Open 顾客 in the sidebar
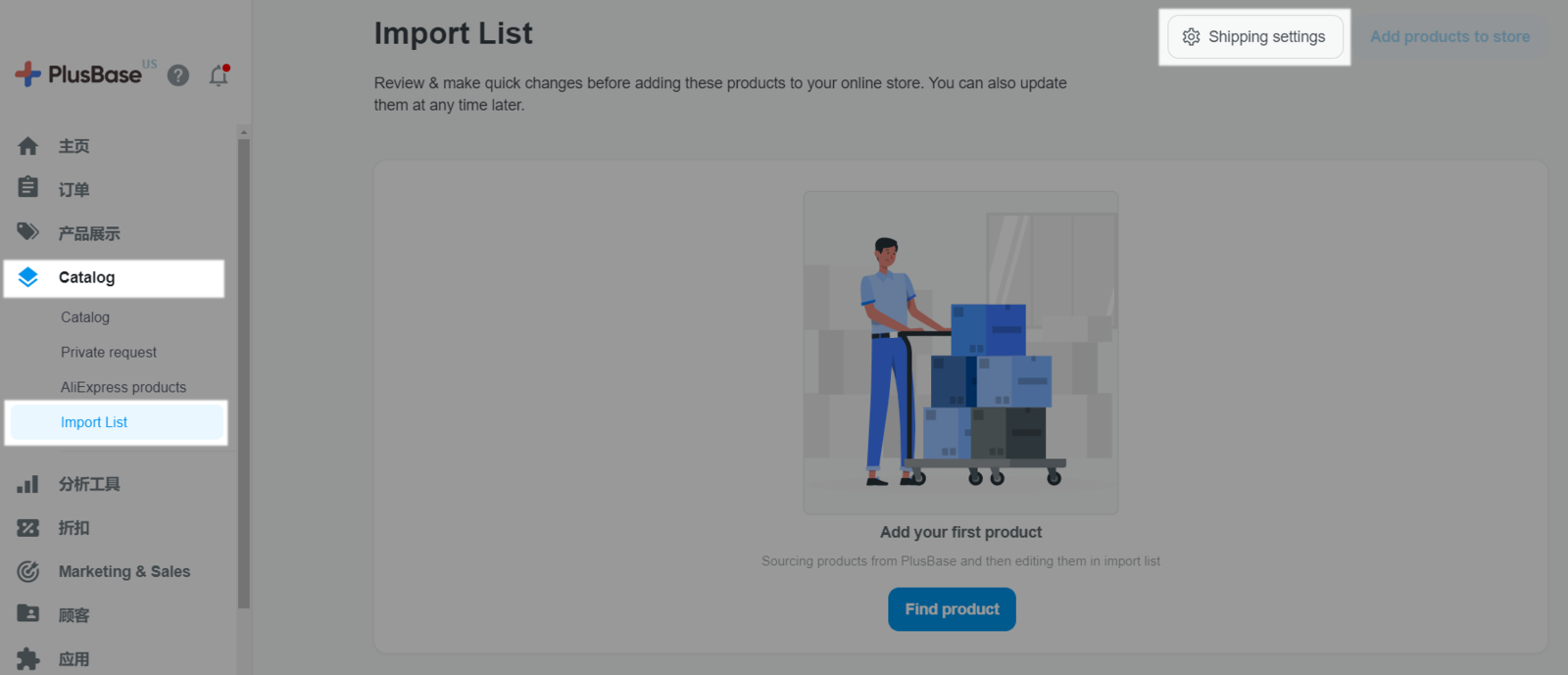Image resolution: width=1568 pixels, height=675 pixels. click(74, 615)
